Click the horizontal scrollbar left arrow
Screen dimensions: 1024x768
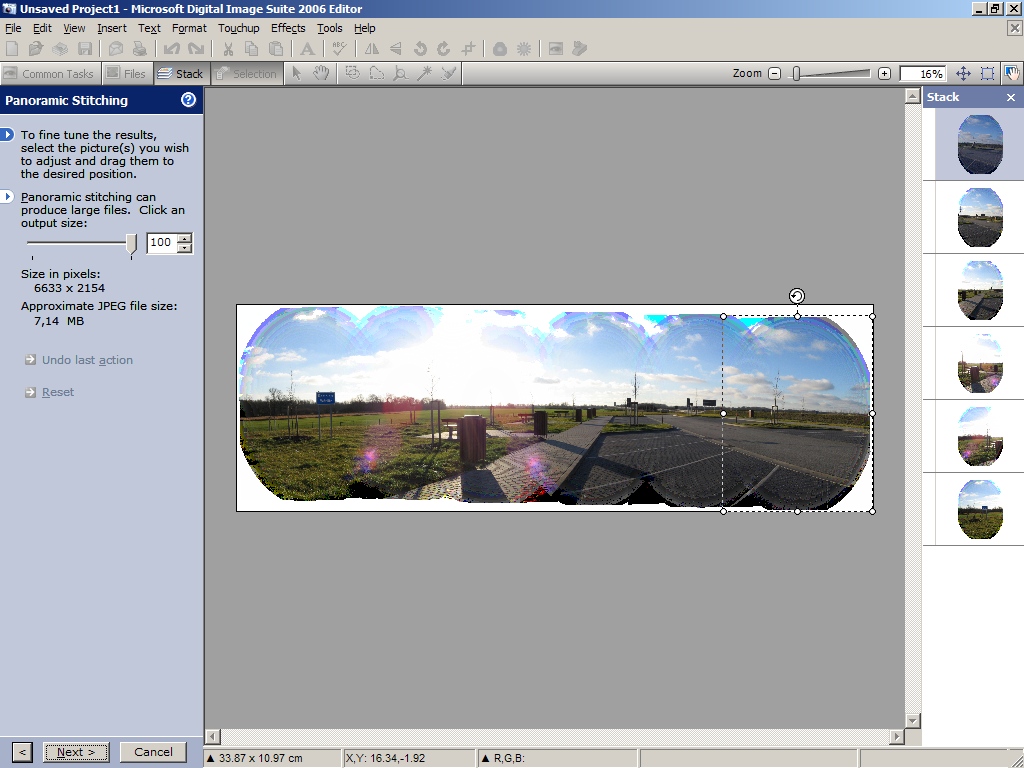(213, 736)
